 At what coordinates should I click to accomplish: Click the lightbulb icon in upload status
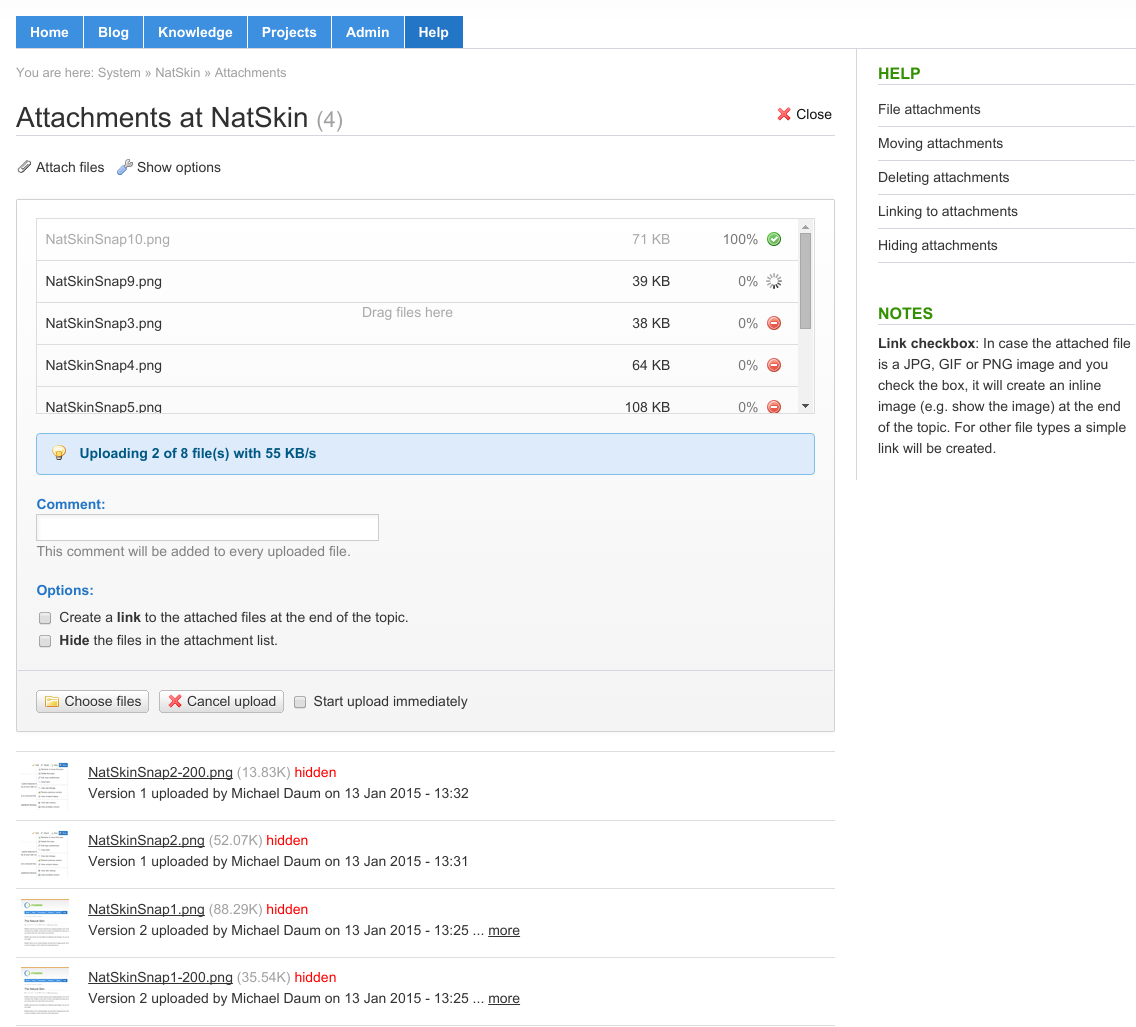click(x=59, y=453)
